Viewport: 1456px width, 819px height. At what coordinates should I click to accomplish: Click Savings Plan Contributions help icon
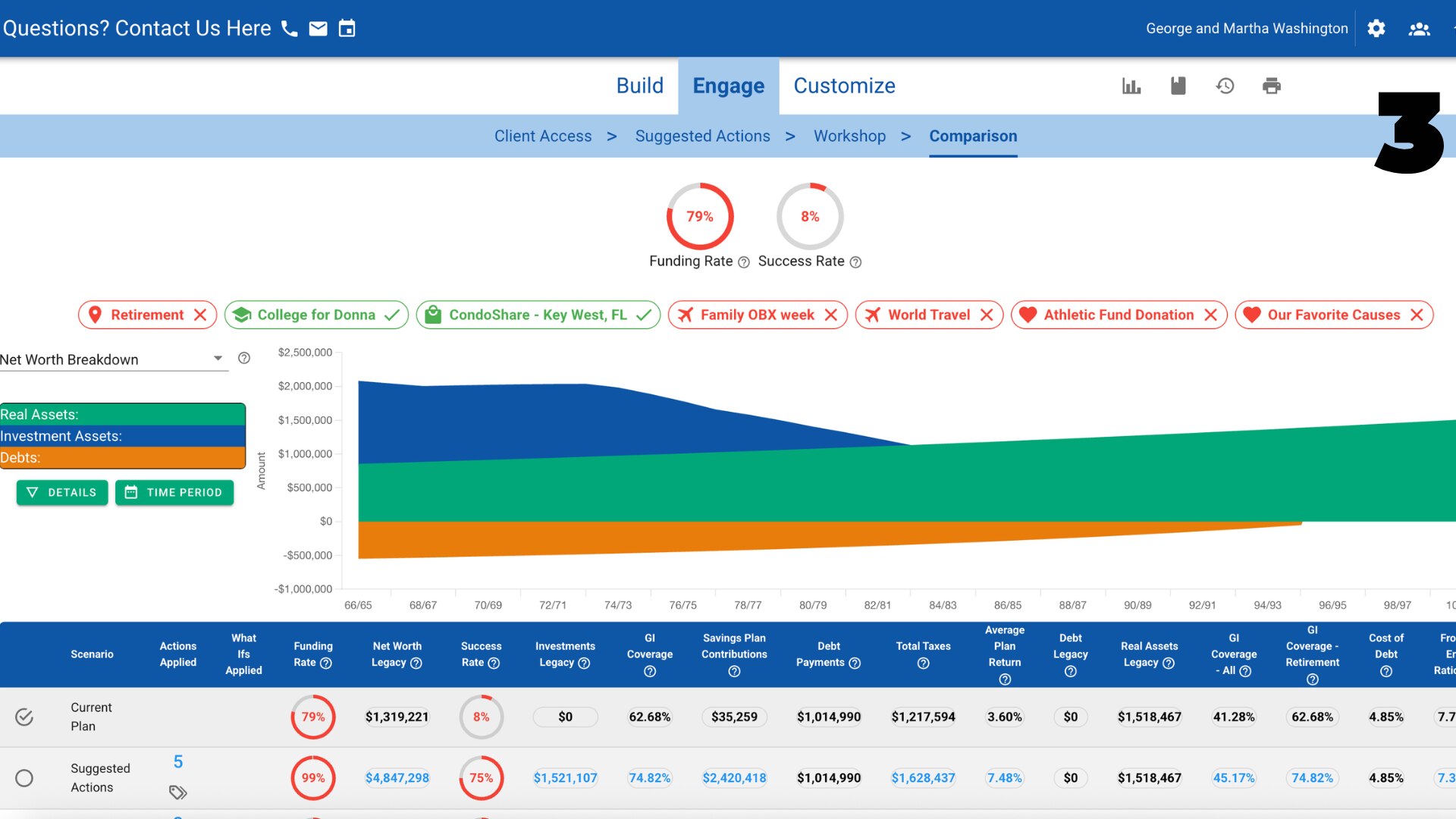coord(734,672)
